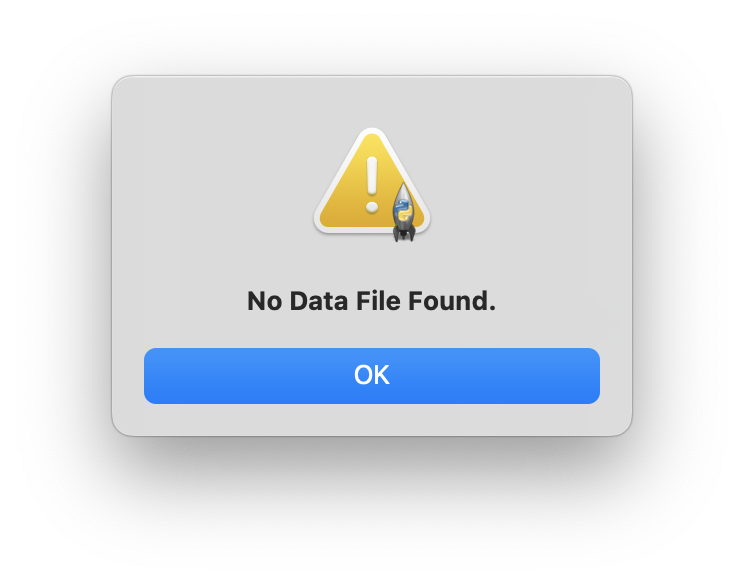744x584 pixels.
Task: Click the bottom-left corner of the triangle
Action: point(323,224)
